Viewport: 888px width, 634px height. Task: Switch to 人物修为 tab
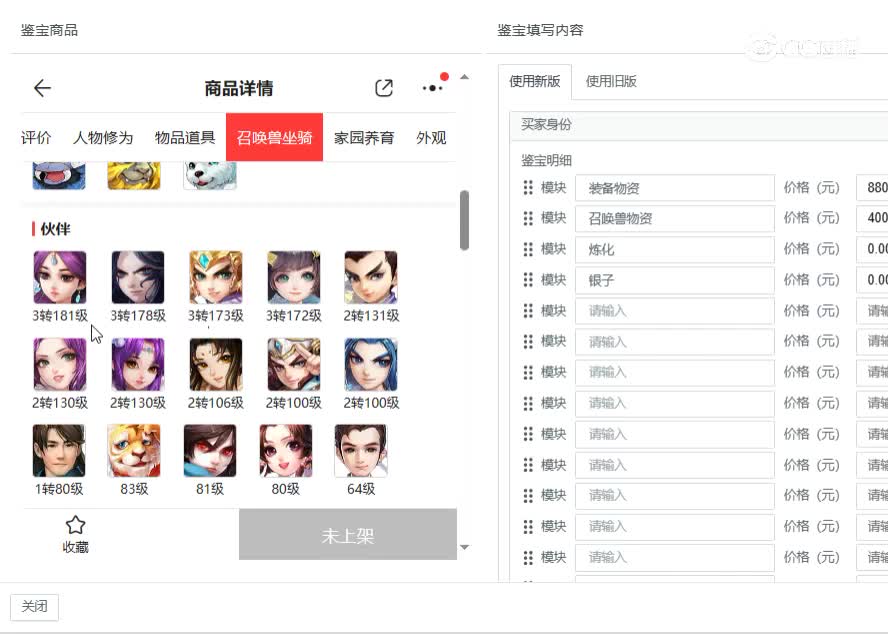pyautogui.click(x=103, y=138)
